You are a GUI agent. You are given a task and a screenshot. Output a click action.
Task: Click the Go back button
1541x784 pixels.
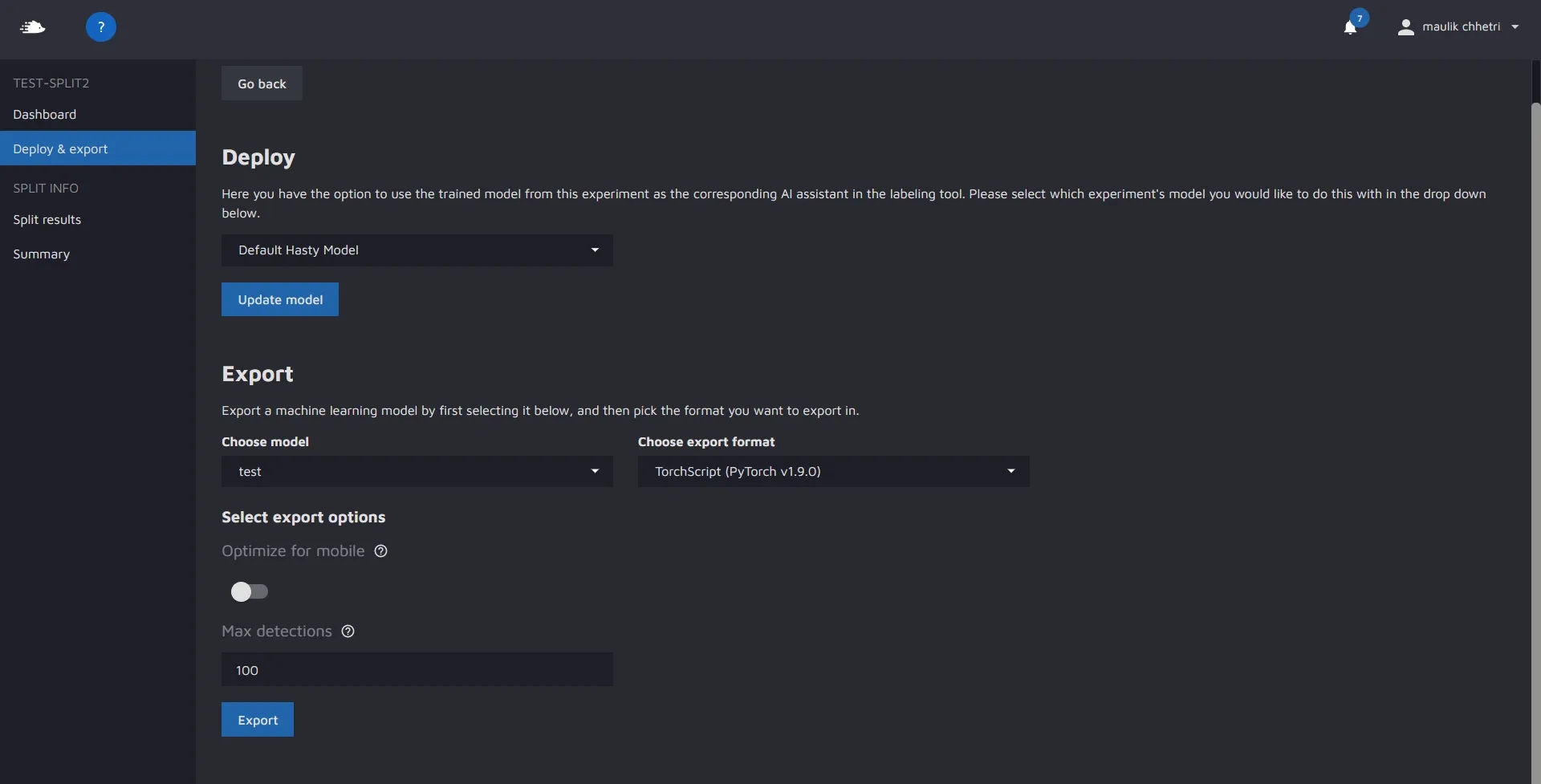coord(262,83)
